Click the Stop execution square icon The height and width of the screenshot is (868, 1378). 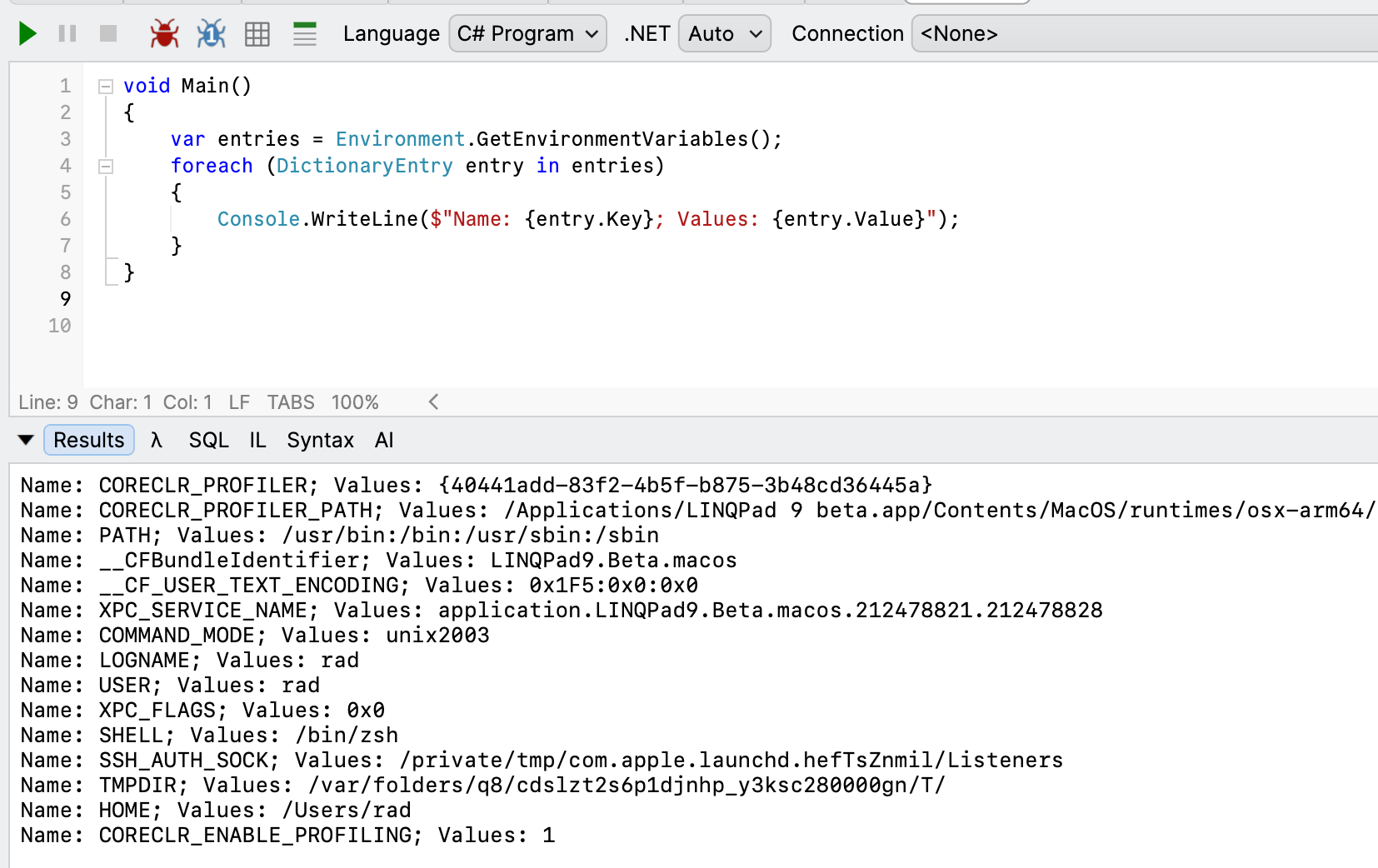tap(108, 34)
